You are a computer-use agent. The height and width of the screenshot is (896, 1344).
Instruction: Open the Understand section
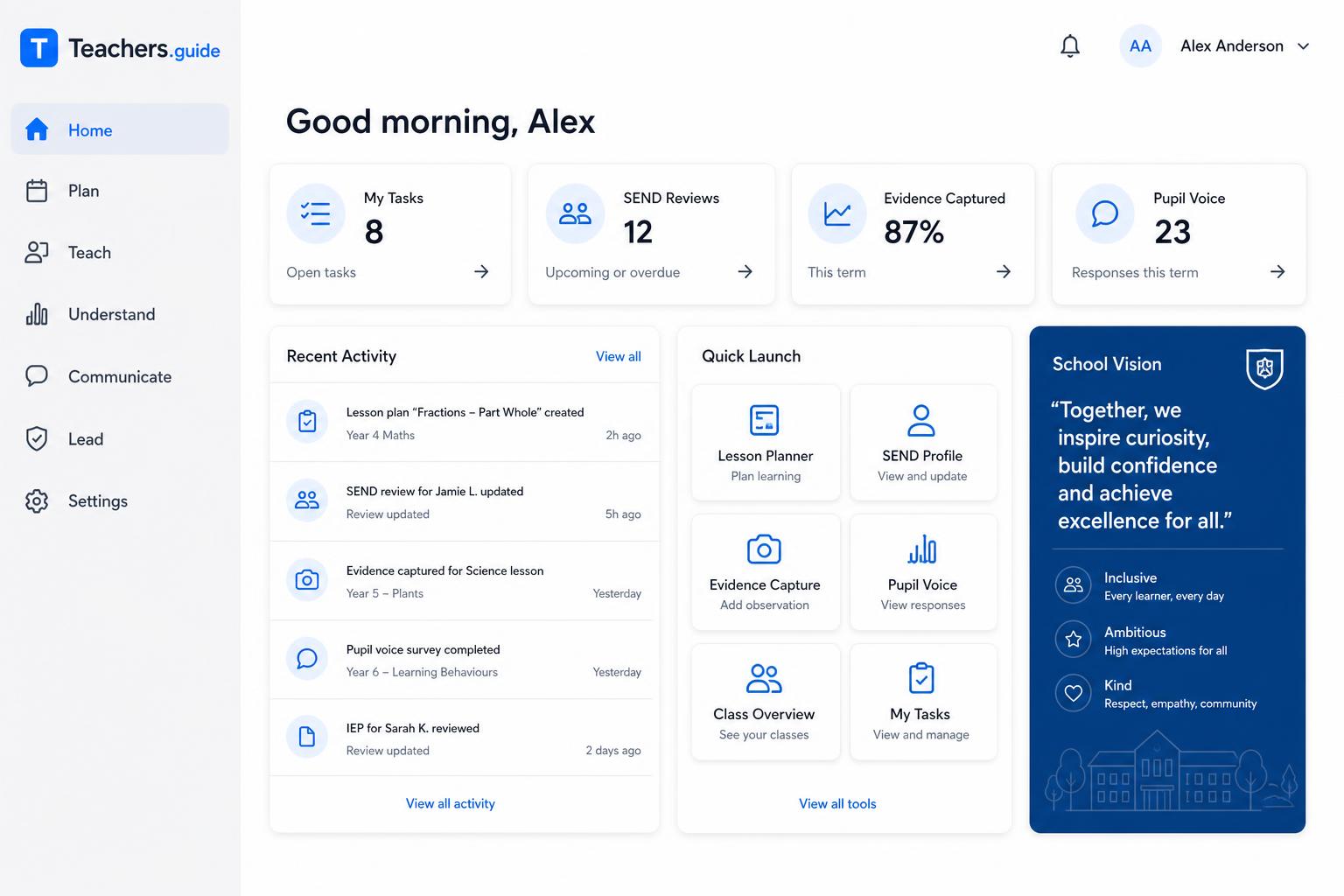(x=120, y=314)
